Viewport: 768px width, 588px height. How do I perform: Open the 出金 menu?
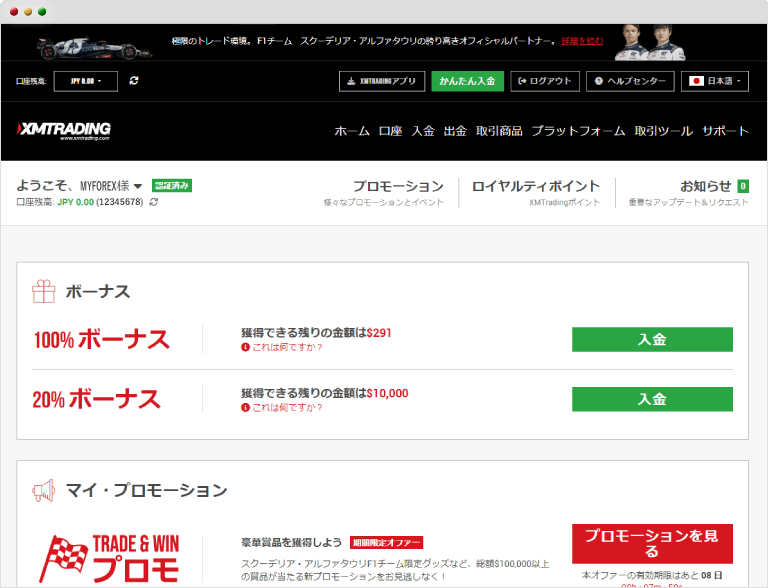coord(455,131)
